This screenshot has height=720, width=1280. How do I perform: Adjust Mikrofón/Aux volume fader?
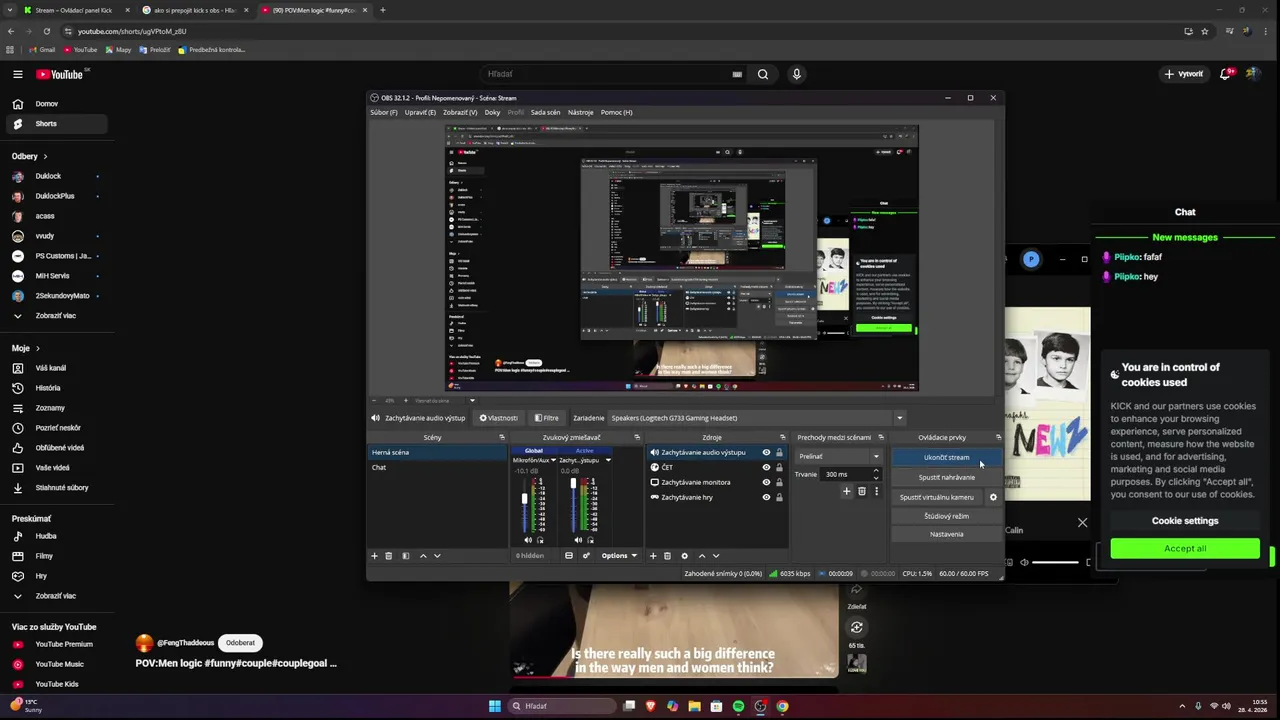pyautogui.click(x=524, y=498)
